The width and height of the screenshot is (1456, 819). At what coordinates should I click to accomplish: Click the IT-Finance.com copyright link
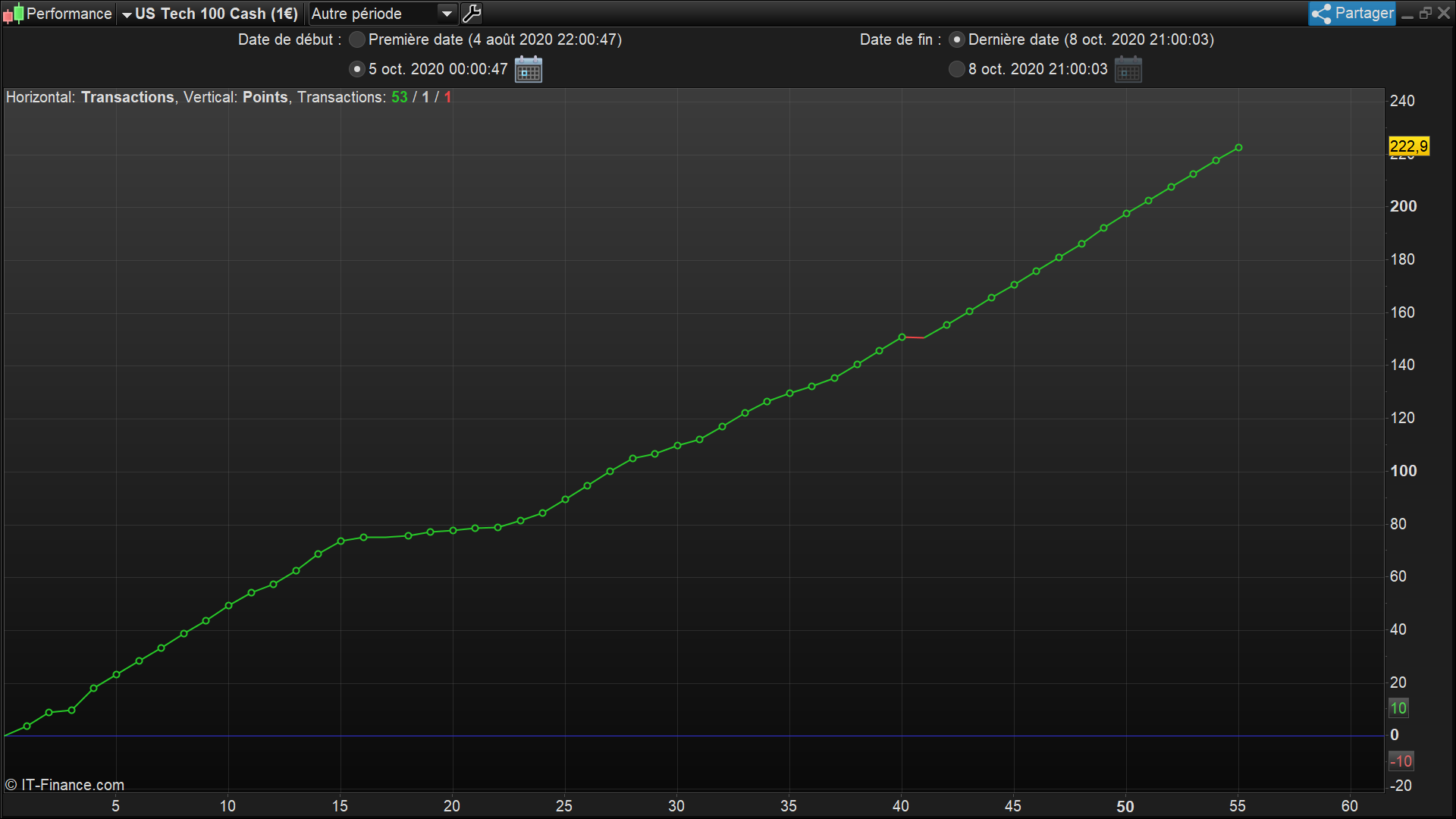coord(65,785)
